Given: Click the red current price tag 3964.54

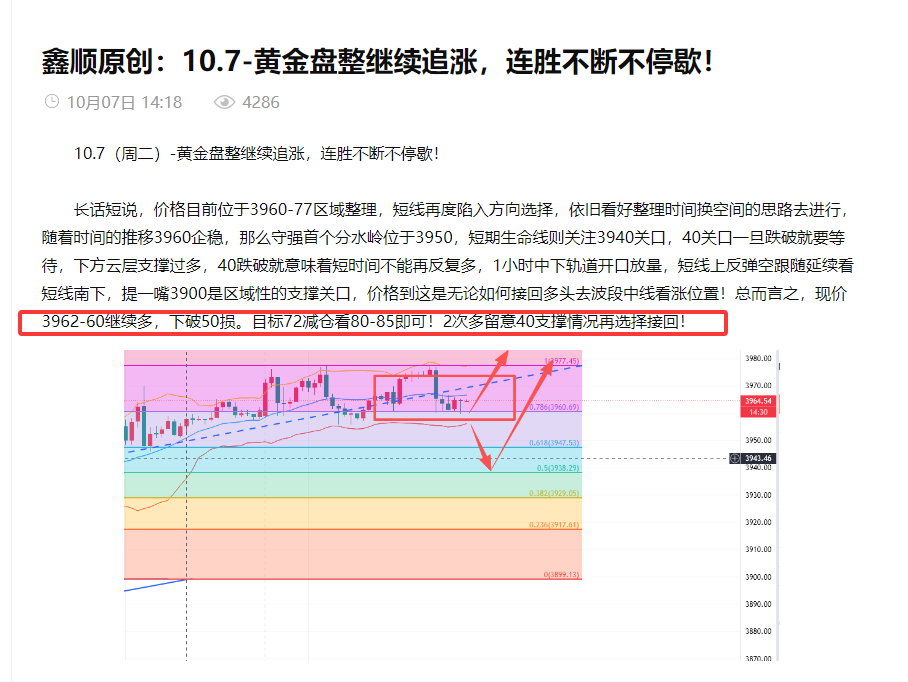Looking at the screenshot, I should click(758, 401).
